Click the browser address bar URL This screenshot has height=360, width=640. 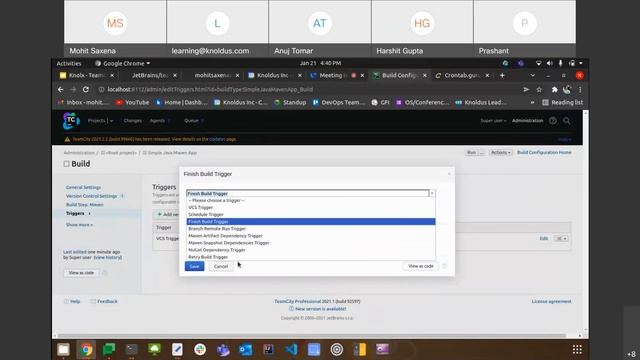click(x=210, y=89)
